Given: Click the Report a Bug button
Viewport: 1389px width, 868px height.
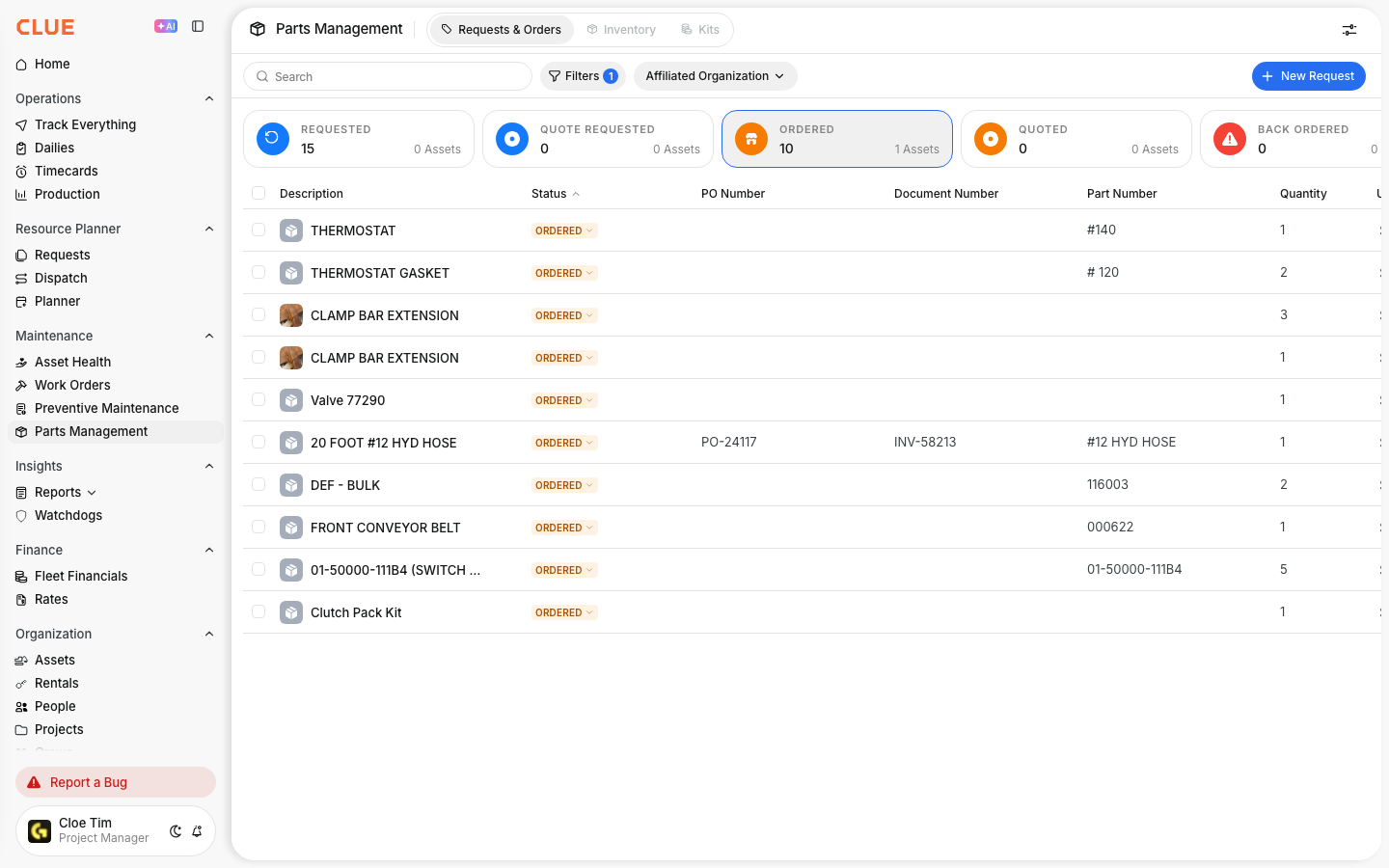Looking at the screenshot, I should coord(116,782).
